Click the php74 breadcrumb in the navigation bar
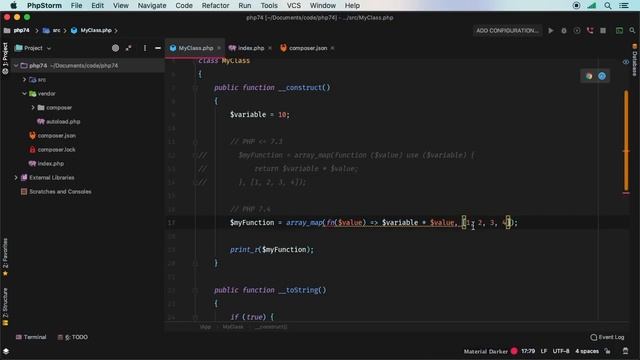This screenshot has height=360, width=640. click(x=17, y=31)
